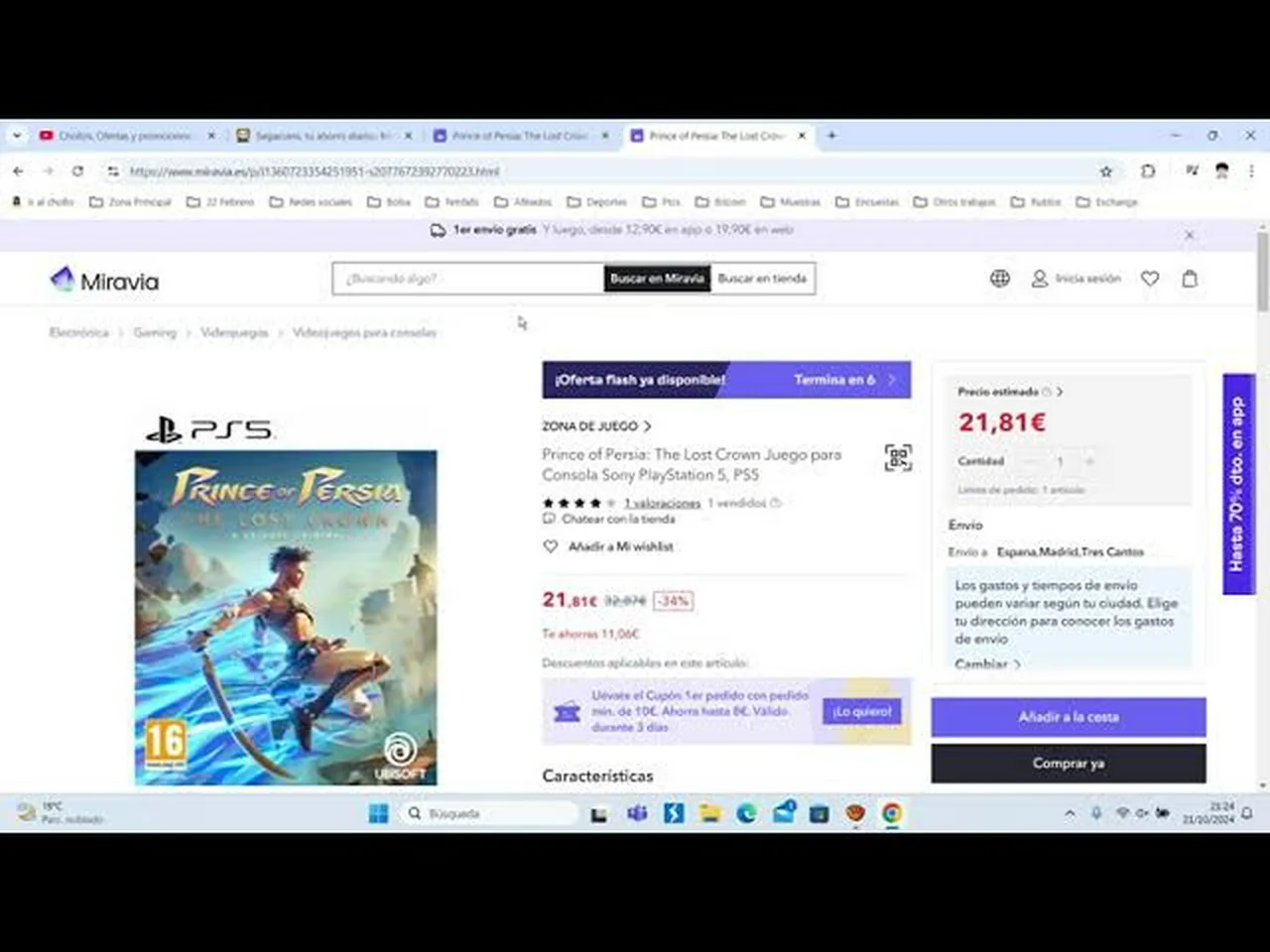The image size is (1270, 952).
Task: Expand Precio estimado details
Action: tap(1010, 392)
